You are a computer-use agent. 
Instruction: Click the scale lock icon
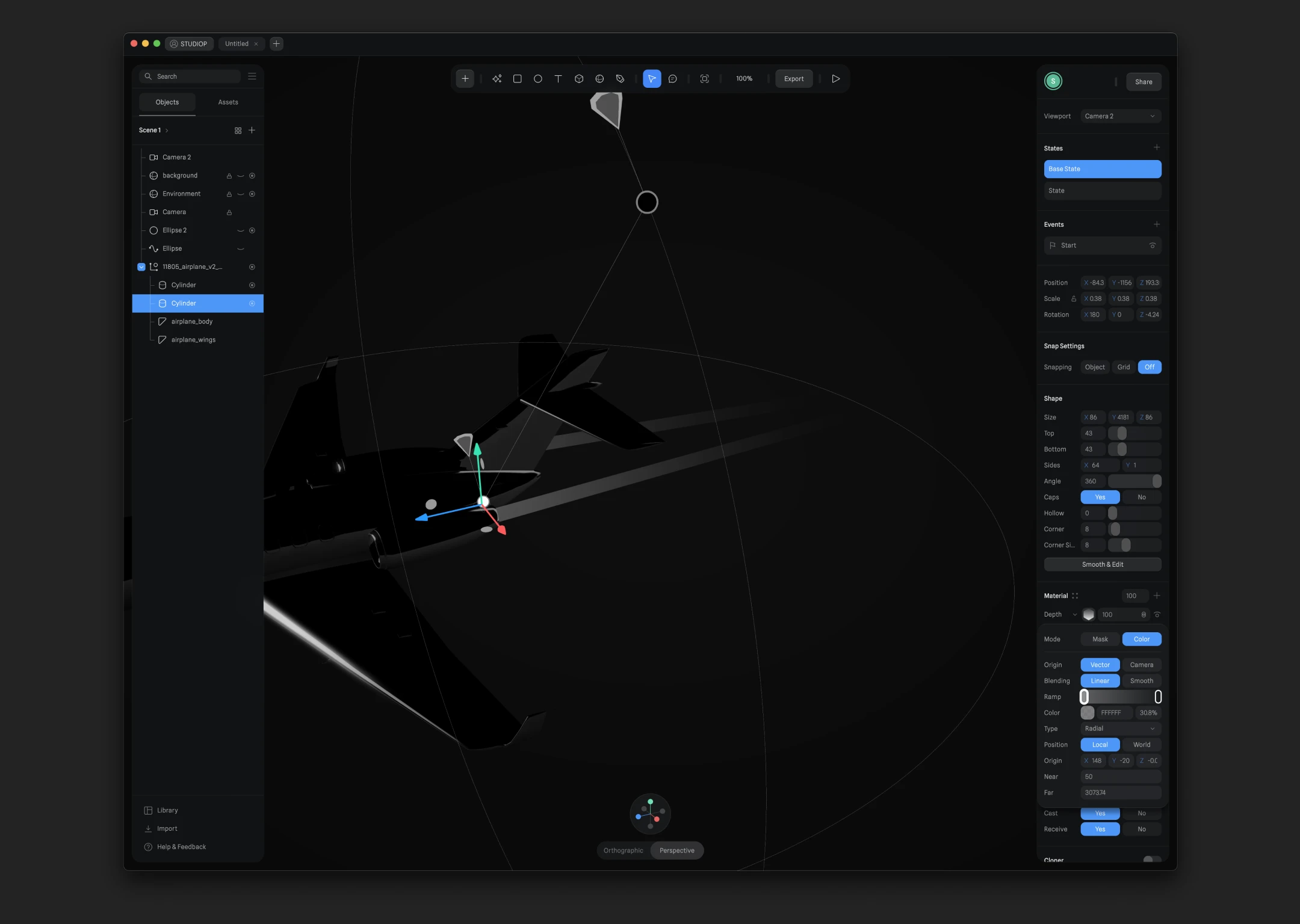[1074, 299]
